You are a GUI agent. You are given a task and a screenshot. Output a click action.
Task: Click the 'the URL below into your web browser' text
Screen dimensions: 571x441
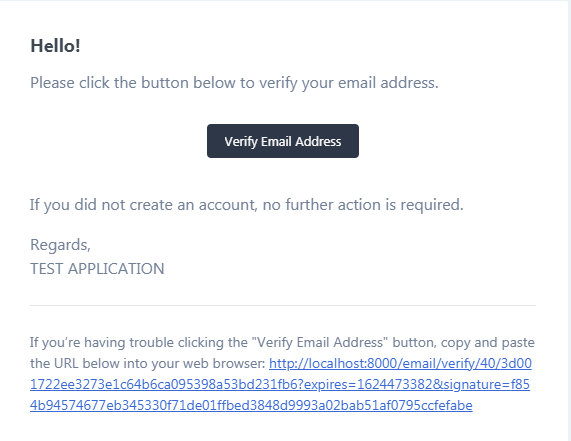[148, 363]
